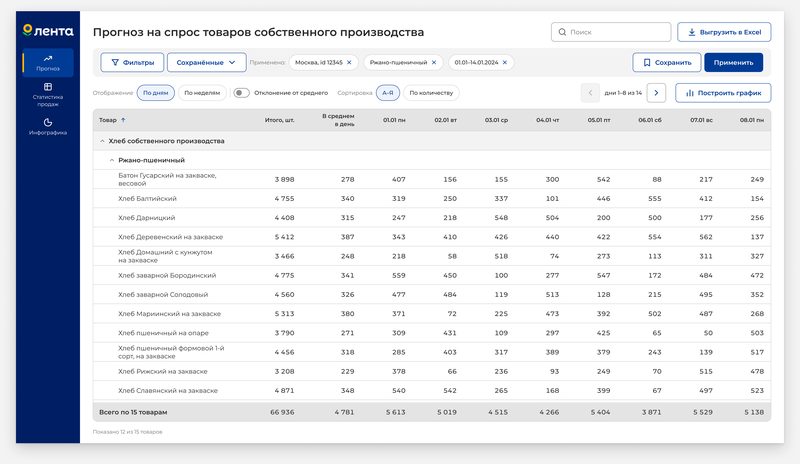
Task: Select А-Я sorting
Action: coord(388,93)
